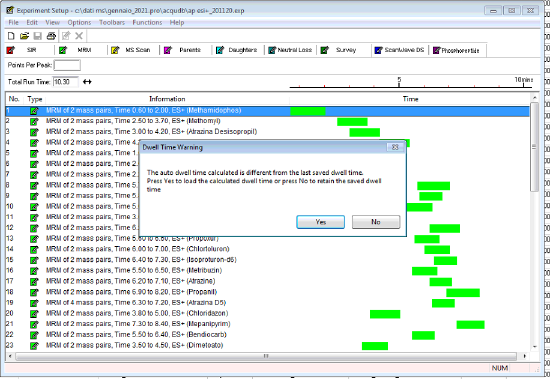The height and width of the screenshot is (379, 550).
Task: Click the Points Per Peak field
Action: [x=67, y=65]
